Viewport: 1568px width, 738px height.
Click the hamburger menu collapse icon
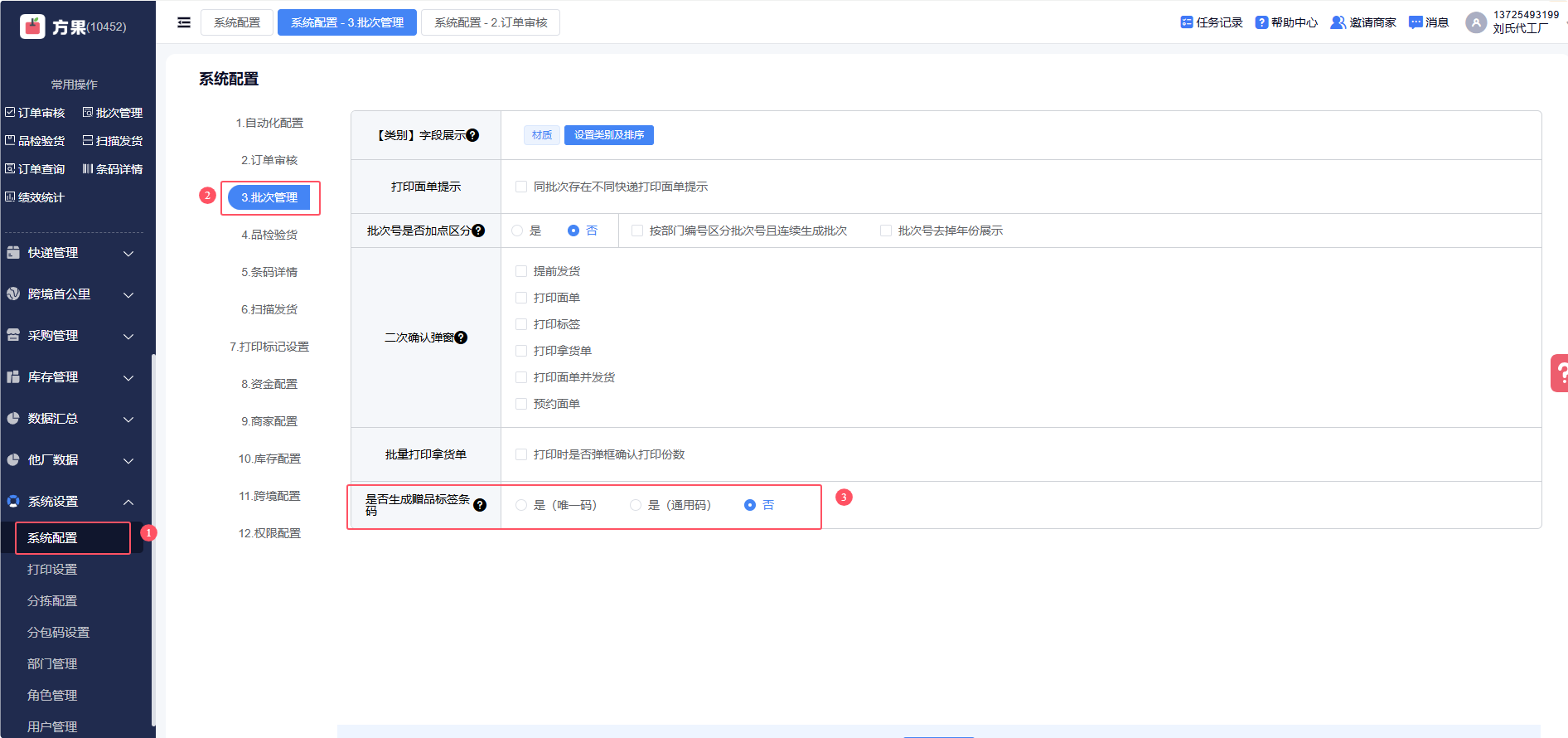click(184, 22)
